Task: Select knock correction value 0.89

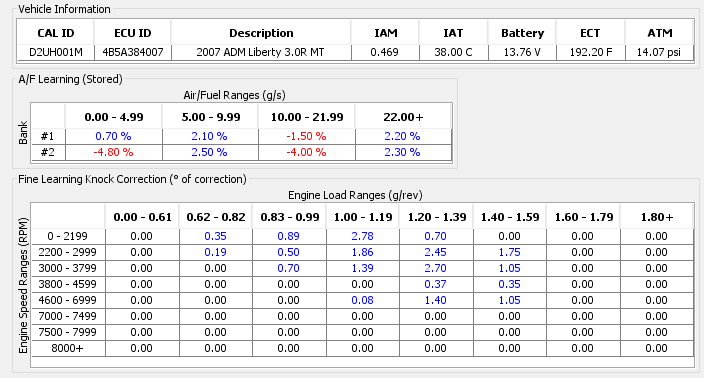Action: coord(290,236)
